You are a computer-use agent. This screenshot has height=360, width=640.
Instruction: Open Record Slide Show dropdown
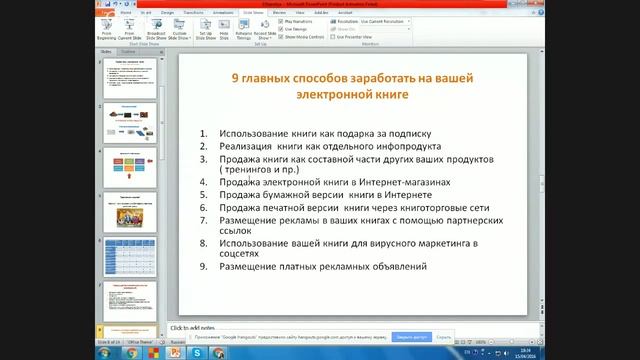point(265,30)
